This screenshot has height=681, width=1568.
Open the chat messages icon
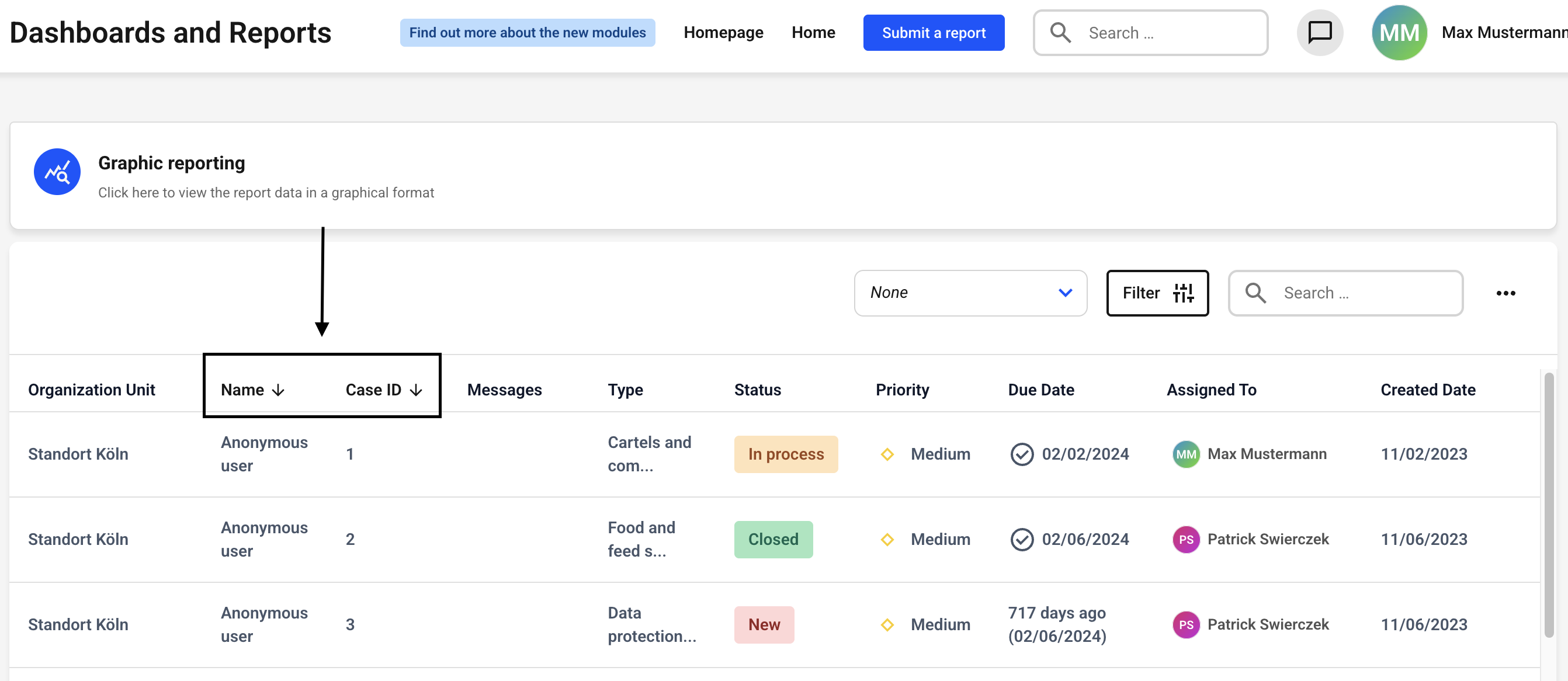(1320, 32)
